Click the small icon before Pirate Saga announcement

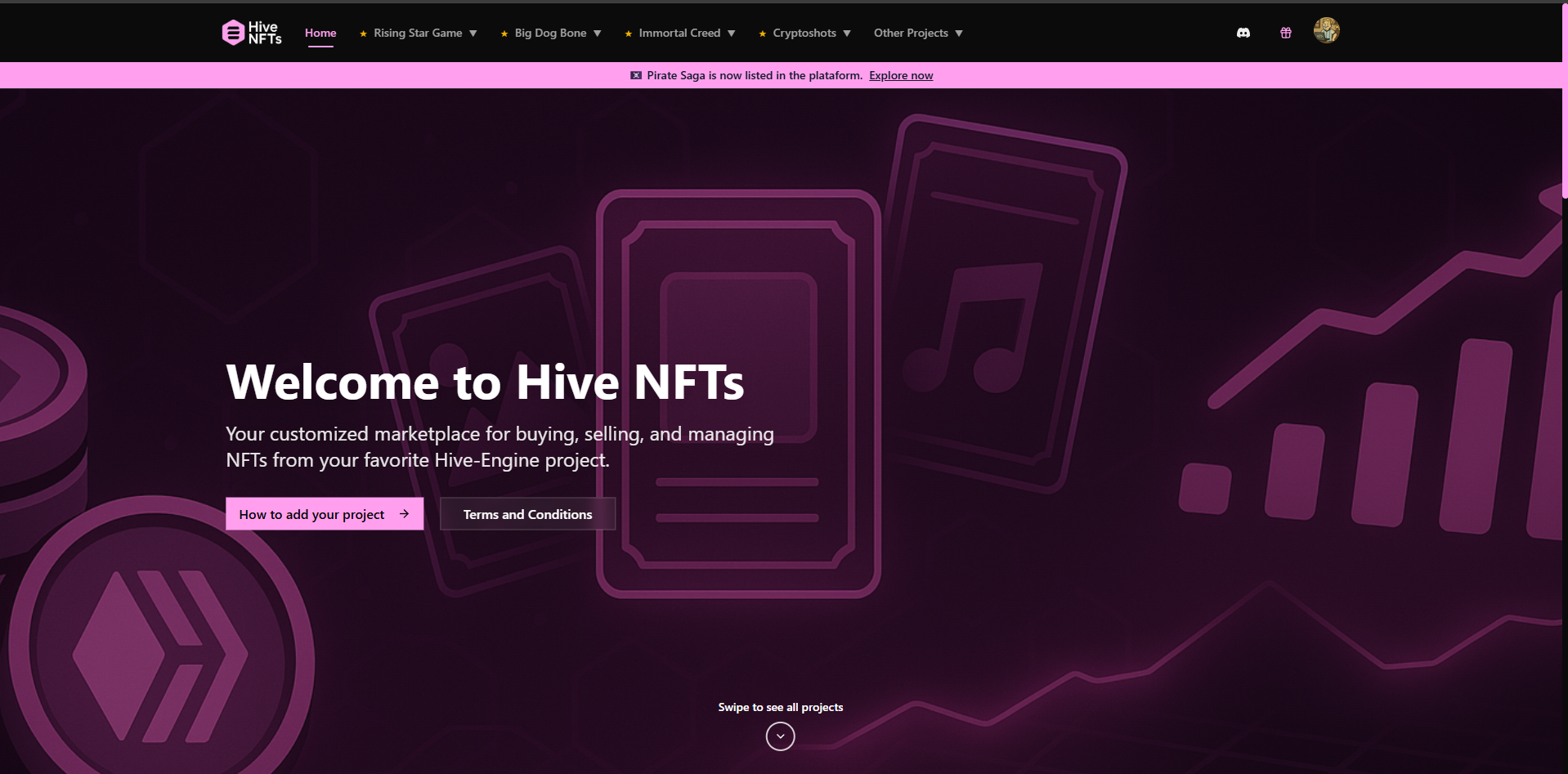point(636,75)
